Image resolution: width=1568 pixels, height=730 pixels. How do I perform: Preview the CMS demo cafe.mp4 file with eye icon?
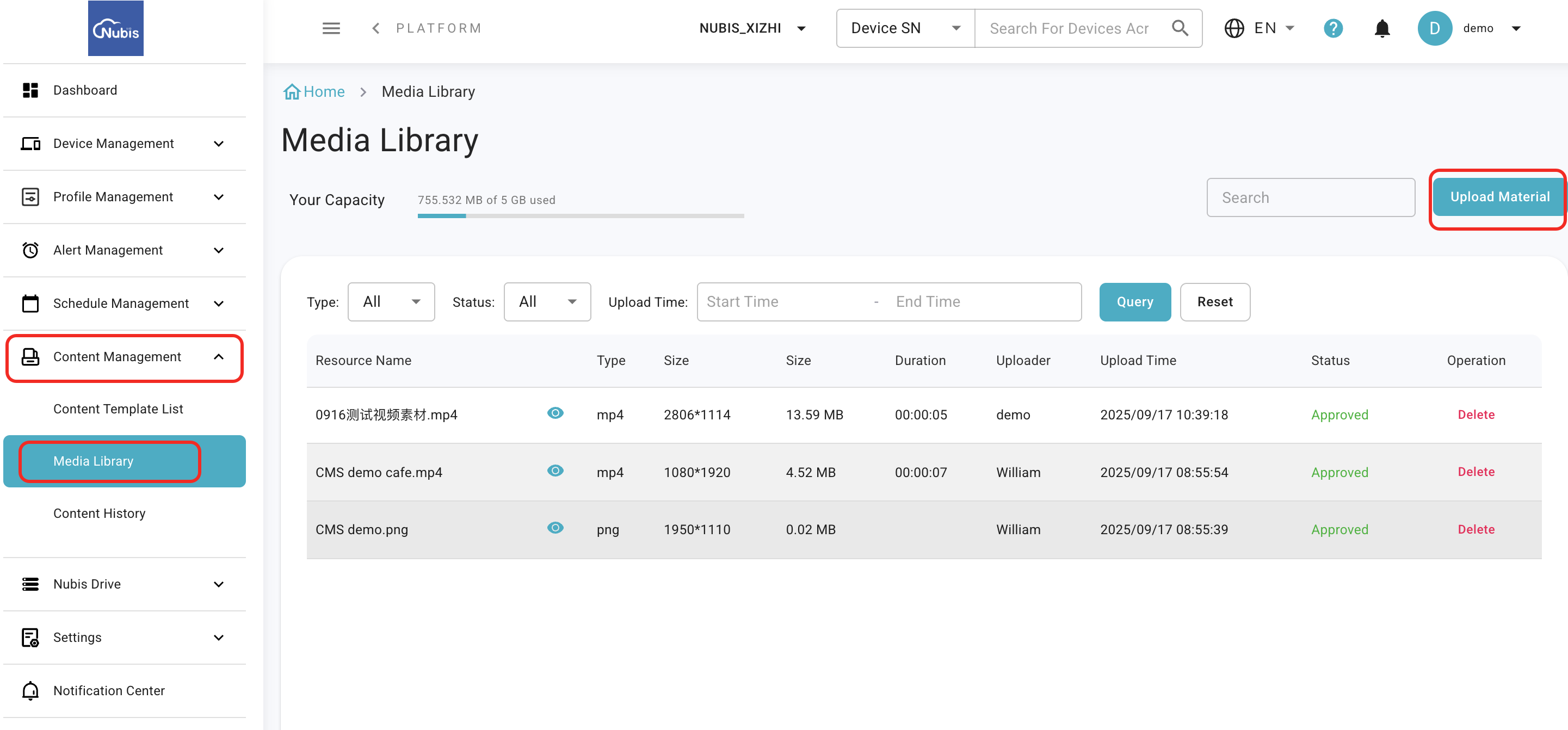pyautogui.click(x=554, y=471)
